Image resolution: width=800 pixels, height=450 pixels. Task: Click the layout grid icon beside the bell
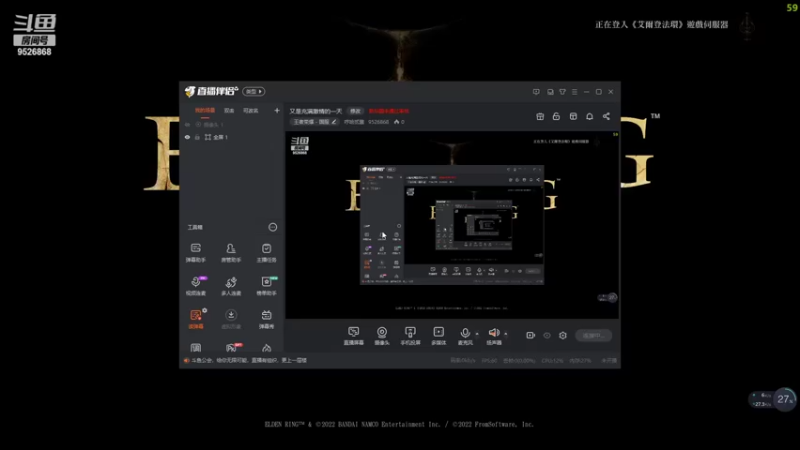coord(573,116)
